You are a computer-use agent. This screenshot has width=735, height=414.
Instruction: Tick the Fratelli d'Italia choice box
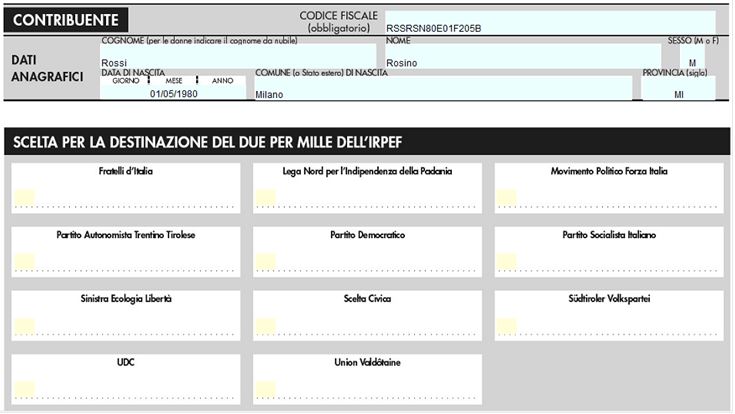25,197
